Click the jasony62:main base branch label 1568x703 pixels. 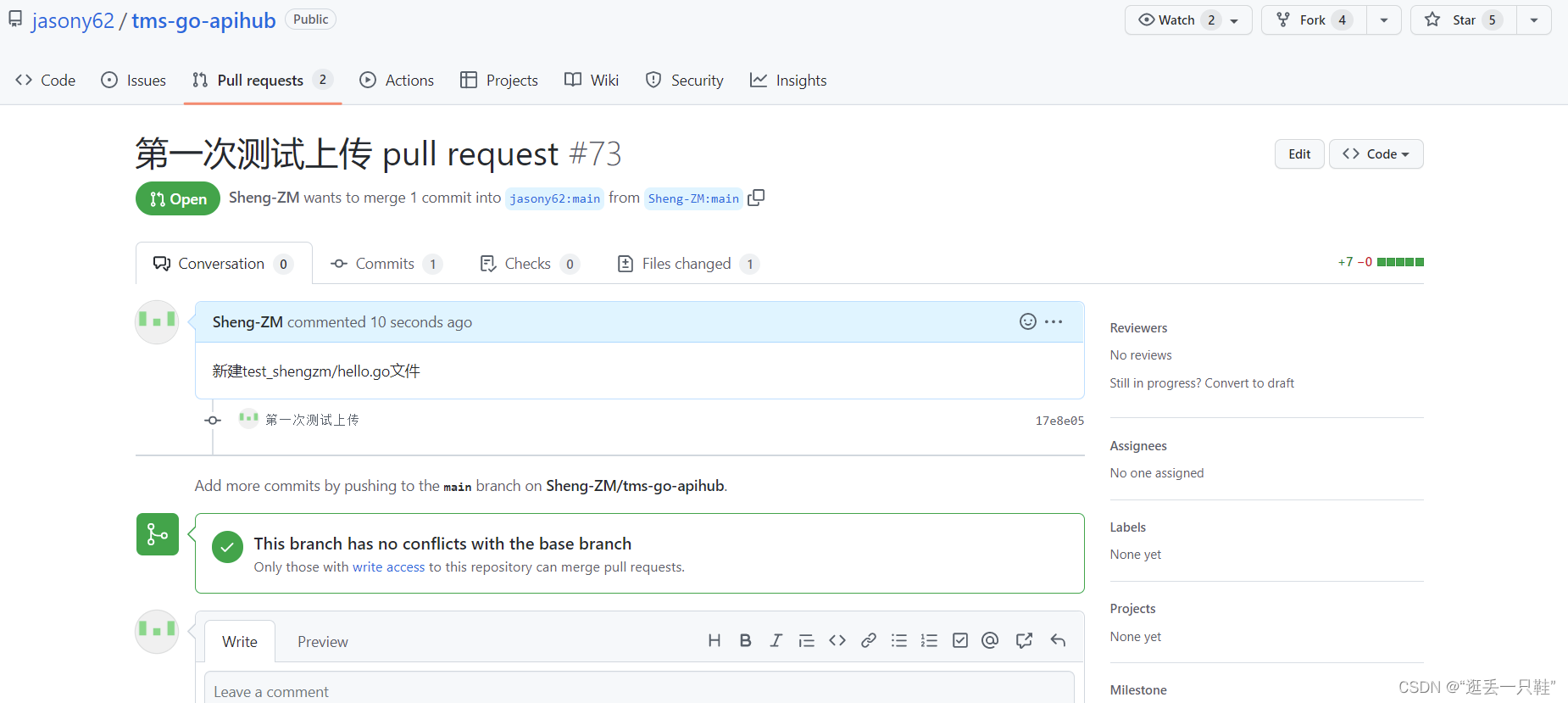click(554, 198)
